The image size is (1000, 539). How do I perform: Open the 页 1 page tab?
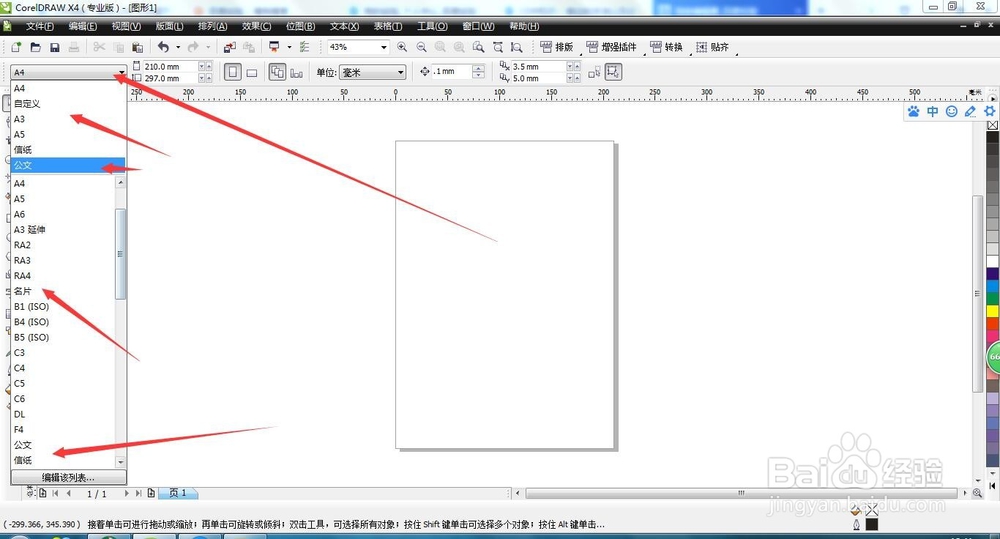179,493
